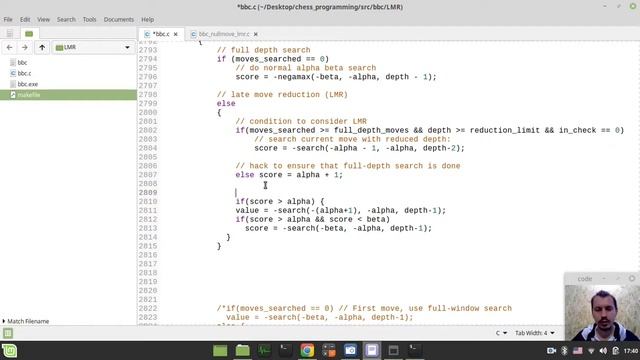Click the webcam video in code window
The image size is (640, 360).
point(602,313)
